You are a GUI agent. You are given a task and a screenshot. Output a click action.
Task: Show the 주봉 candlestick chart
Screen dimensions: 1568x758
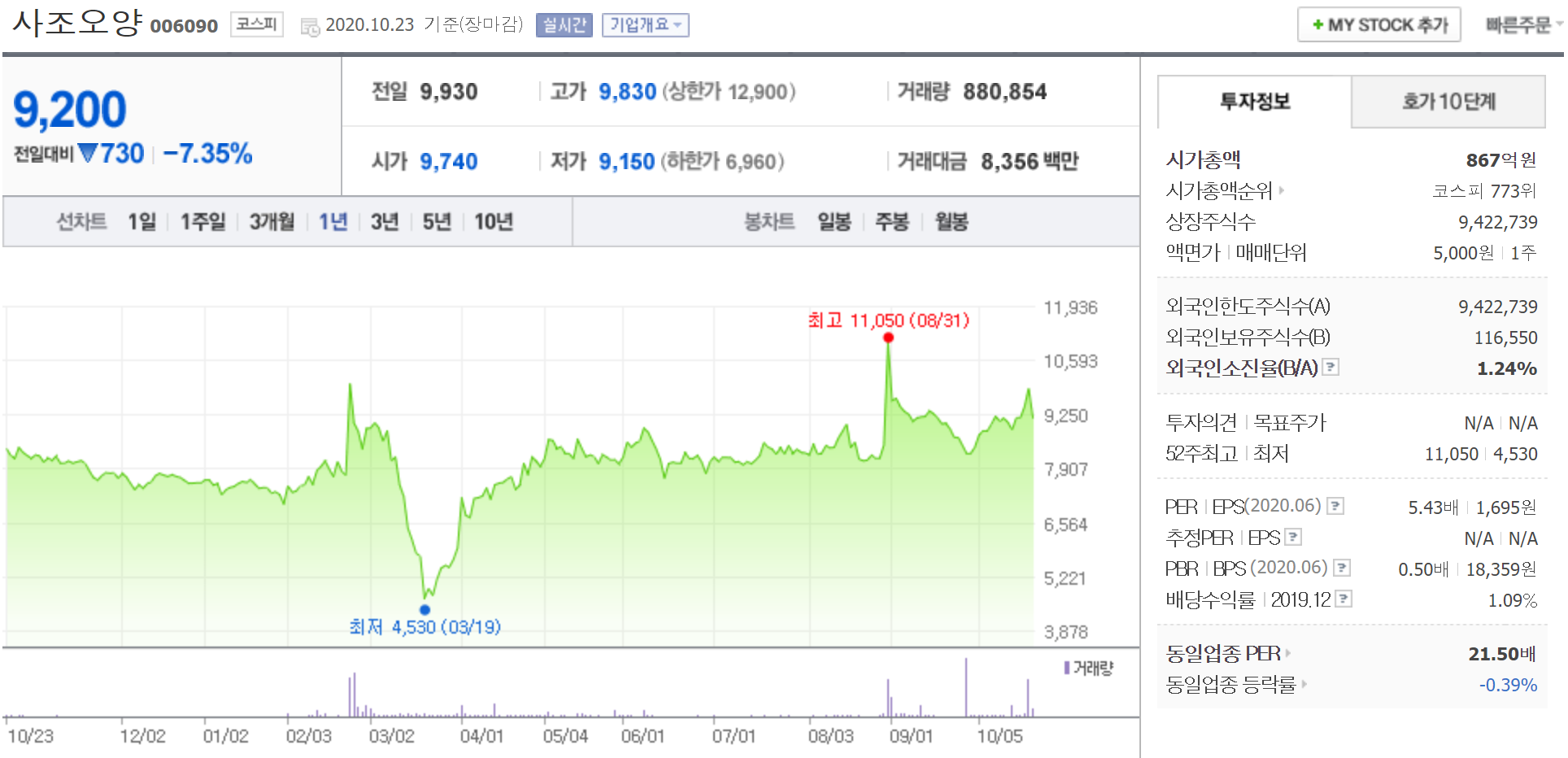[x=891, y=221]
